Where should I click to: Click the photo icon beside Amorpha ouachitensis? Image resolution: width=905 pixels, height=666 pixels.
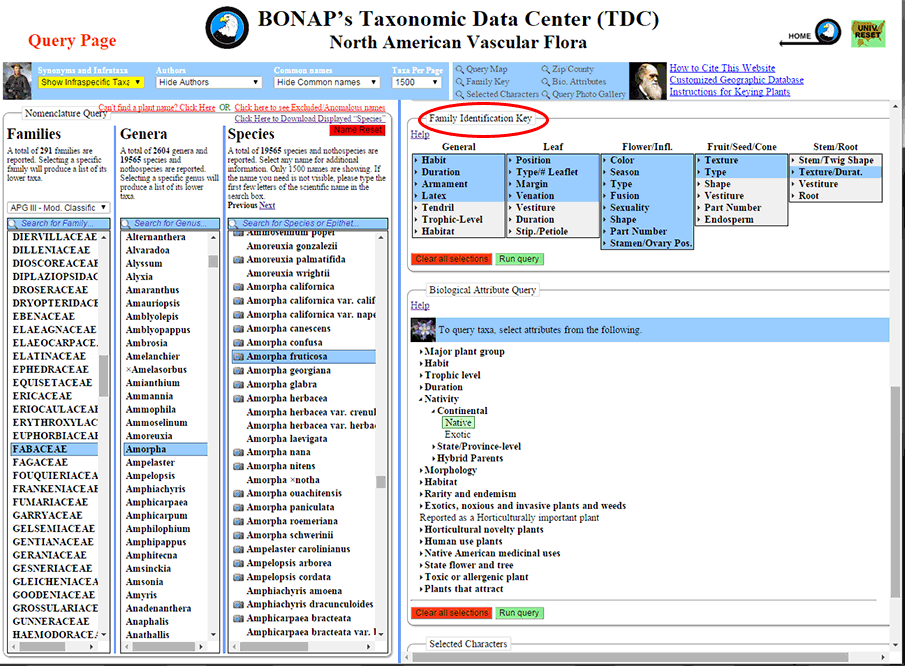click(x=238, y=494)
